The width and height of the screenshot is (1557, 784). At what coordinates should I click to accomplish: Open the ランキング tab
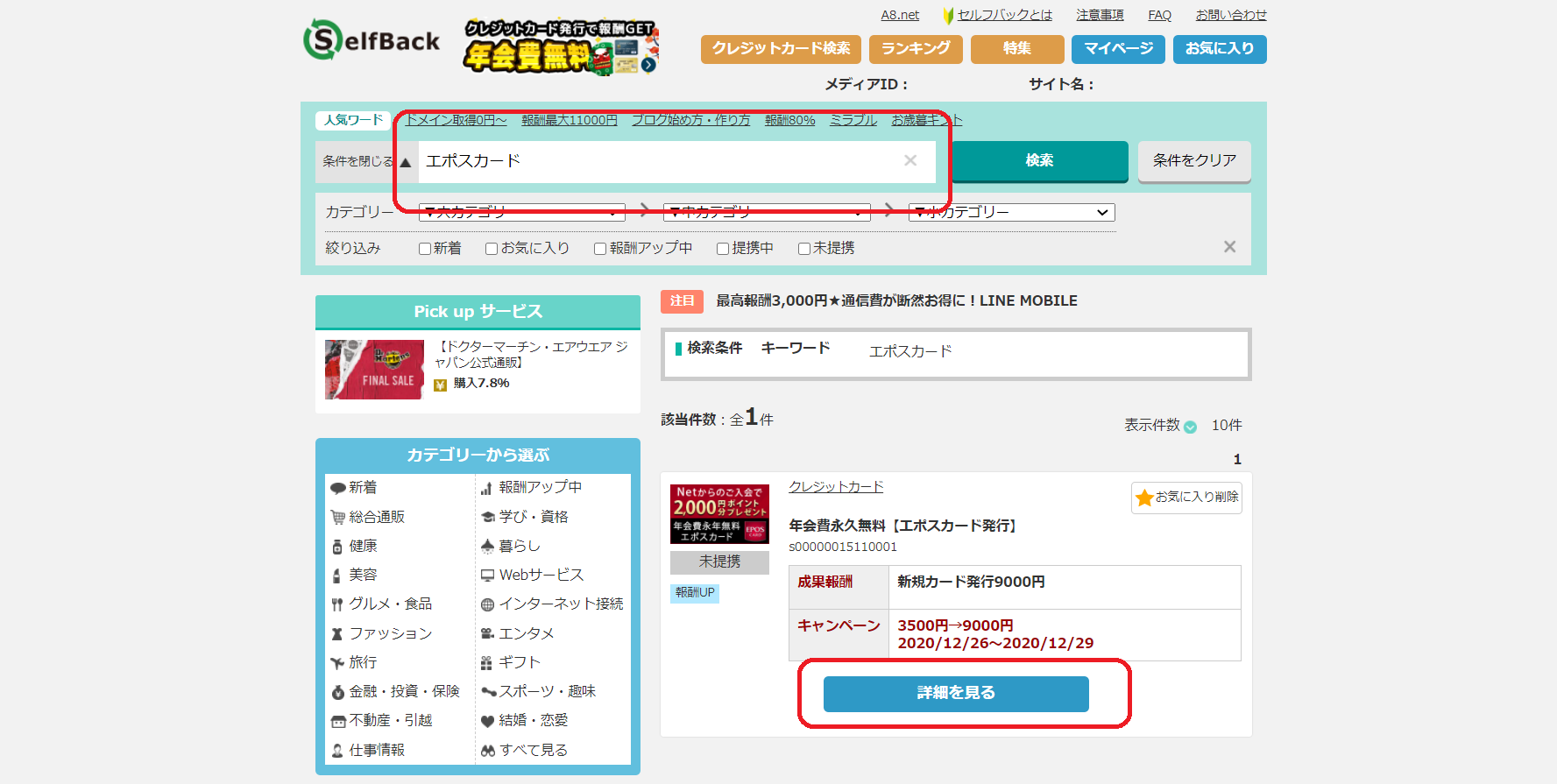916,49
